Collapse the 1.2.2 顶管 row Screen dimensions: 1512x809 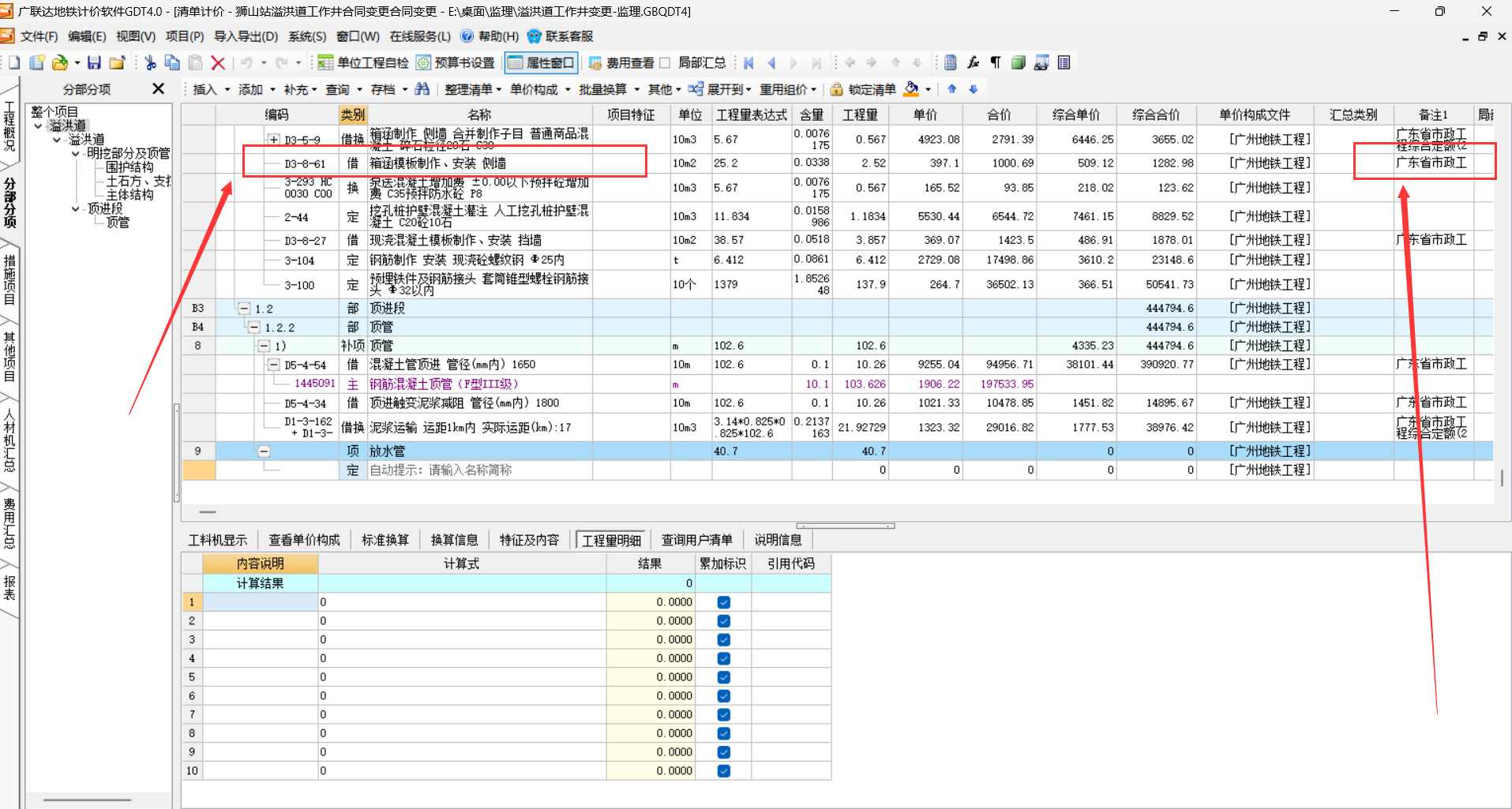click(x=254, y=327)
